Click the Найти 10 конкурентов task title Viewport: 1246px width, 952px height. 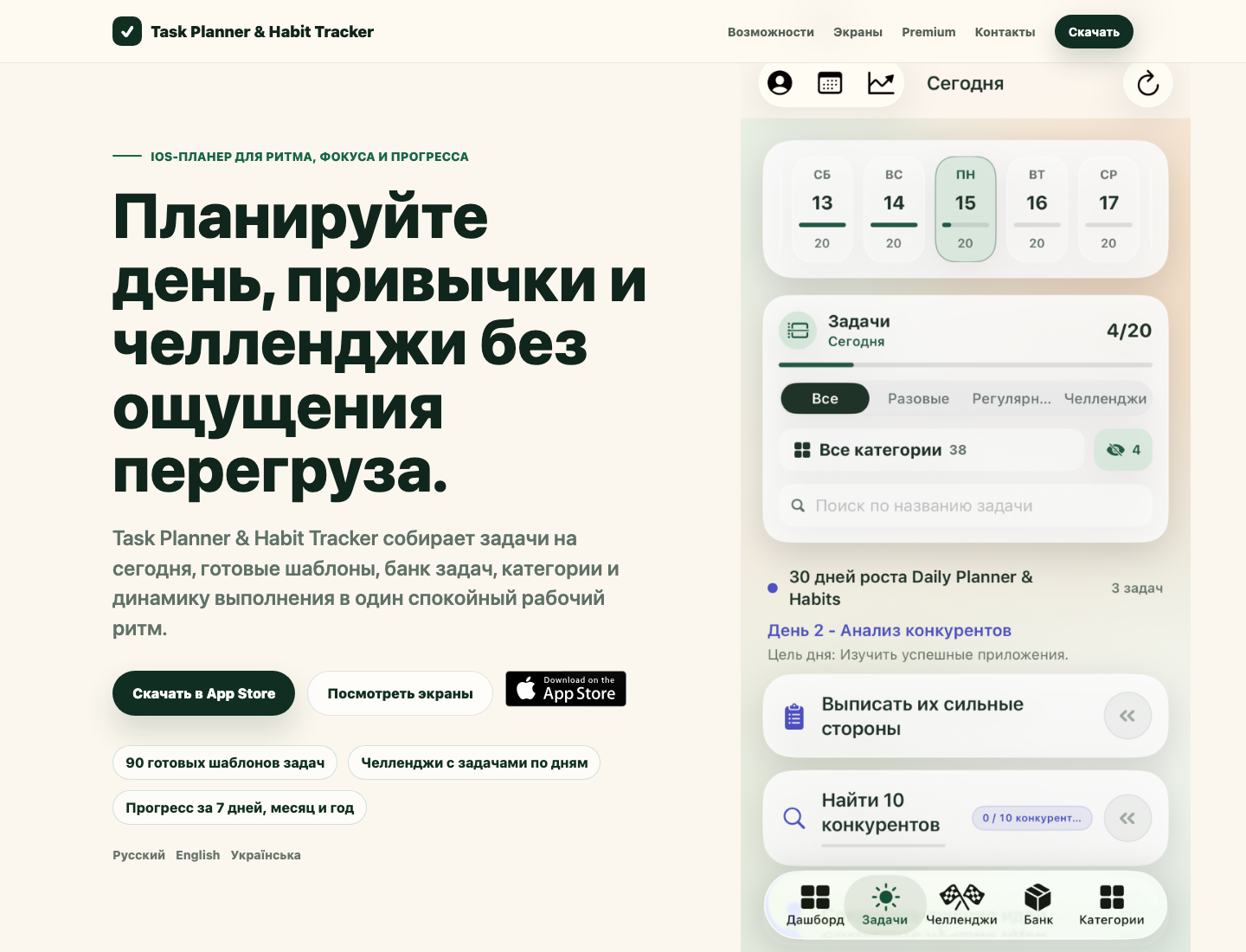tap(880, 813)
